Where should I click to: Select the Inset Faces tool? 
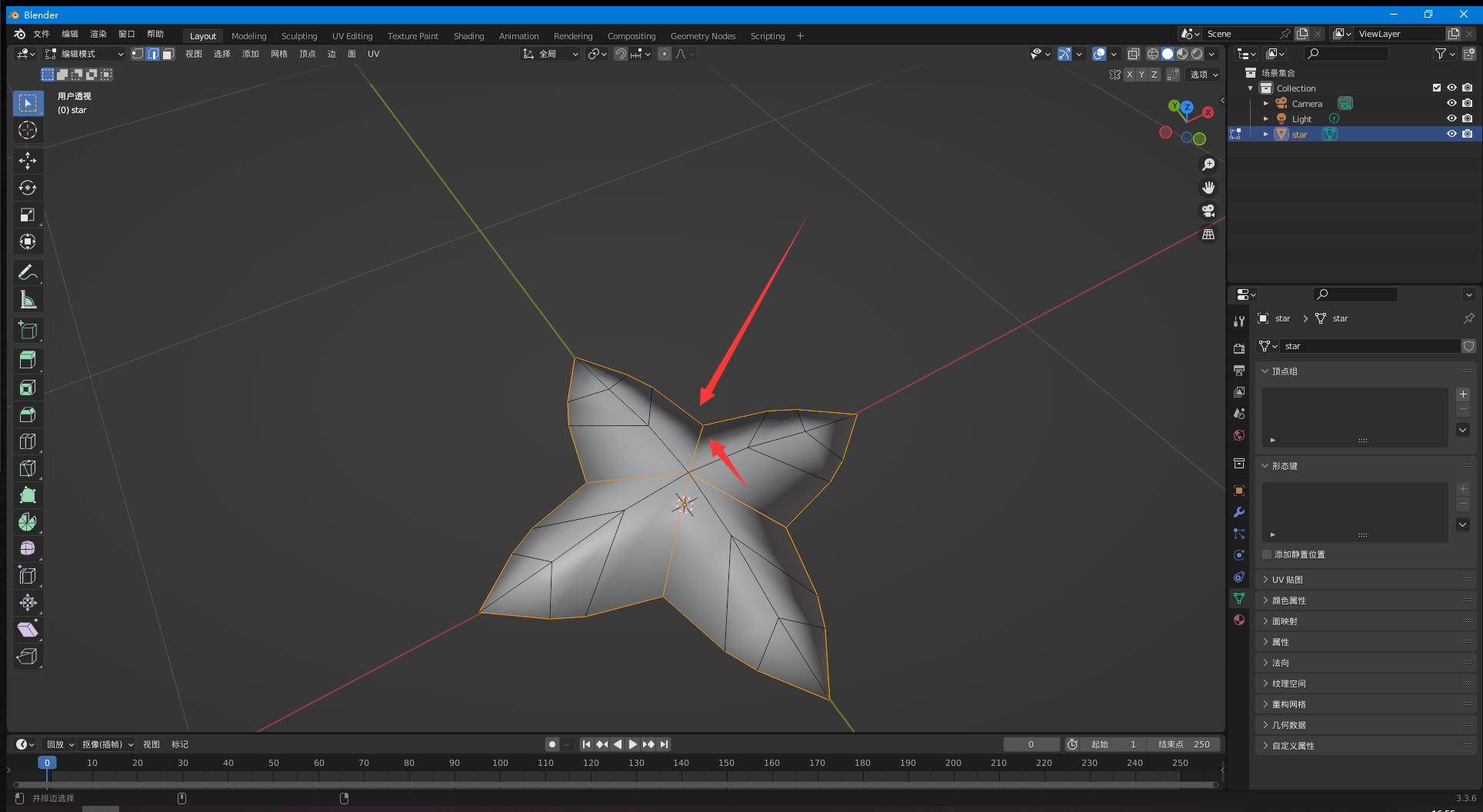pos(28,388)
